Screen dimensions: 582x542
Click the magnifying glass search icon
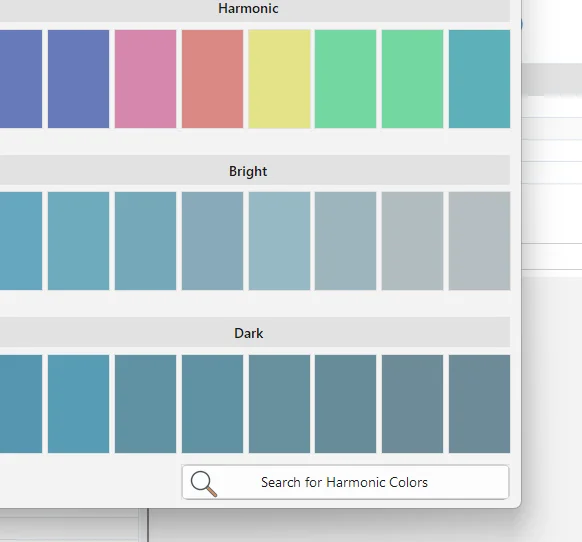click(x=204, y=483)
